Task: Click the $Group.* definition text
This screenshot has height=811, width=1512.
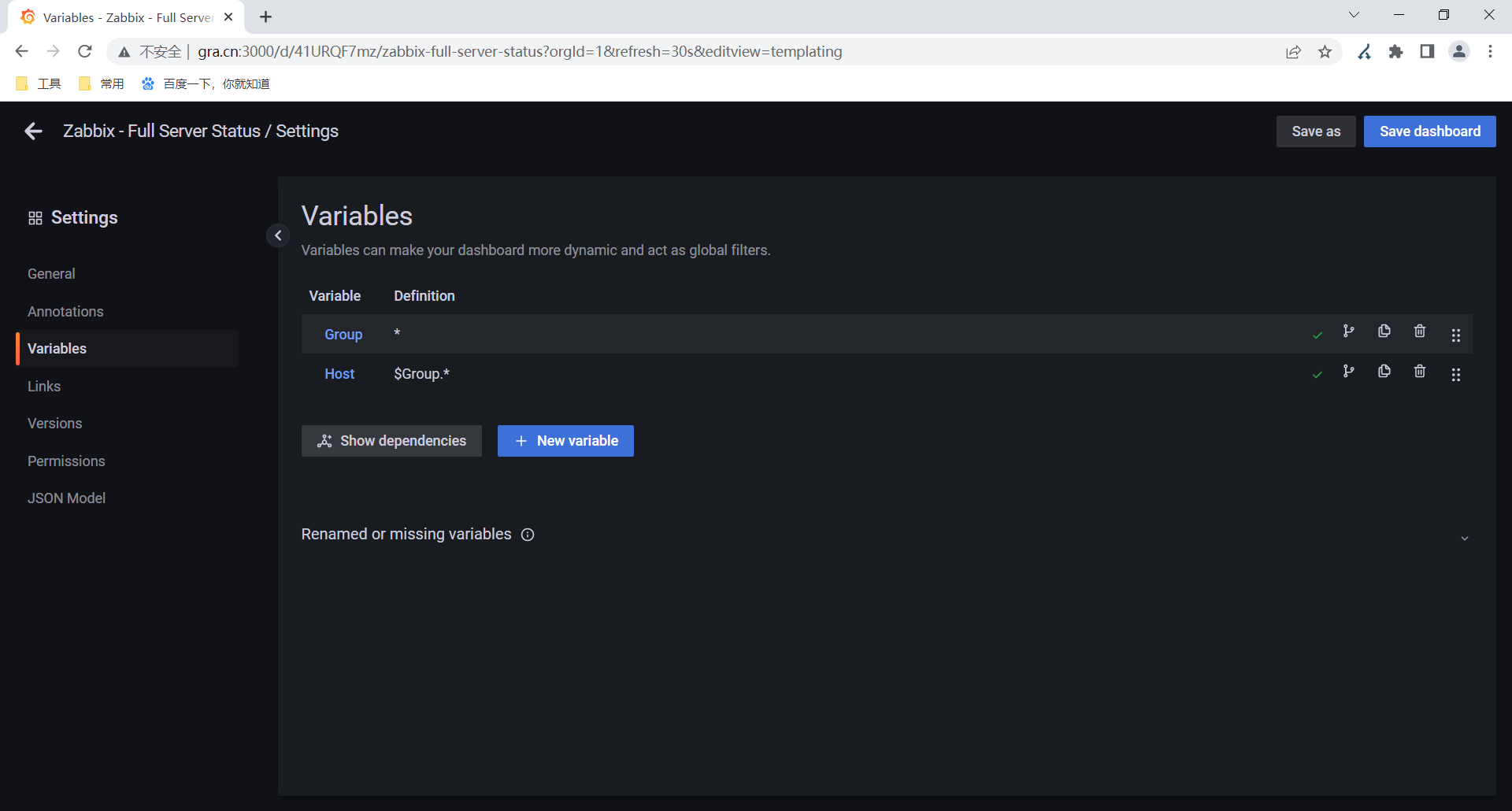Action: 422,374
